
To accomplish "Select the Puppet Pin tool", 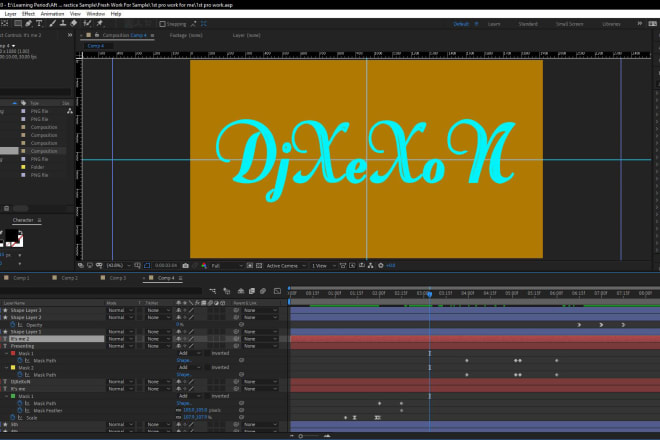I will (100, 24).
